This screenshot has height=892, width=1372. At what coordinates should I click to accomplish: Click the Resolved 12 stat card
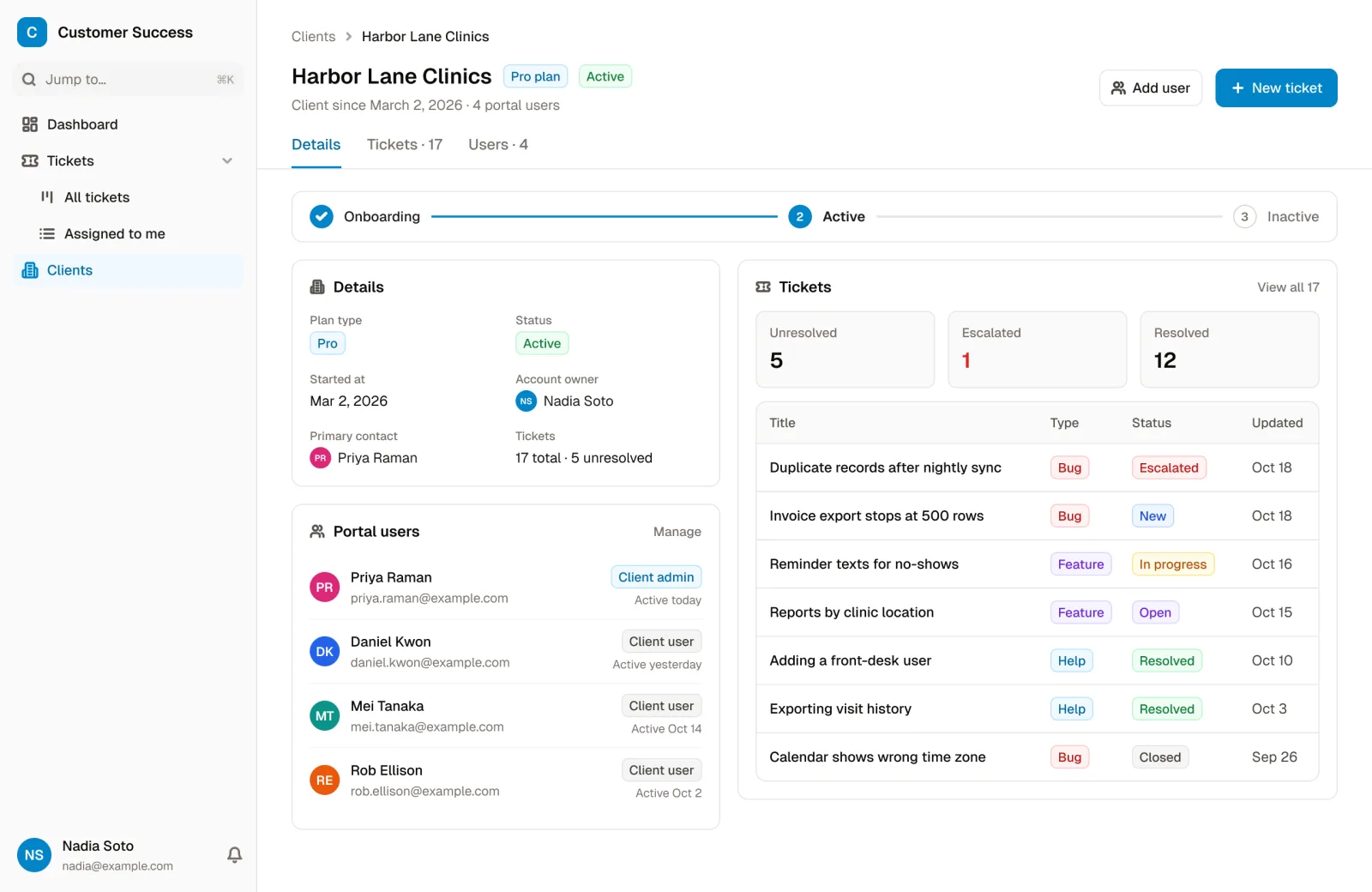[1230, 349]
